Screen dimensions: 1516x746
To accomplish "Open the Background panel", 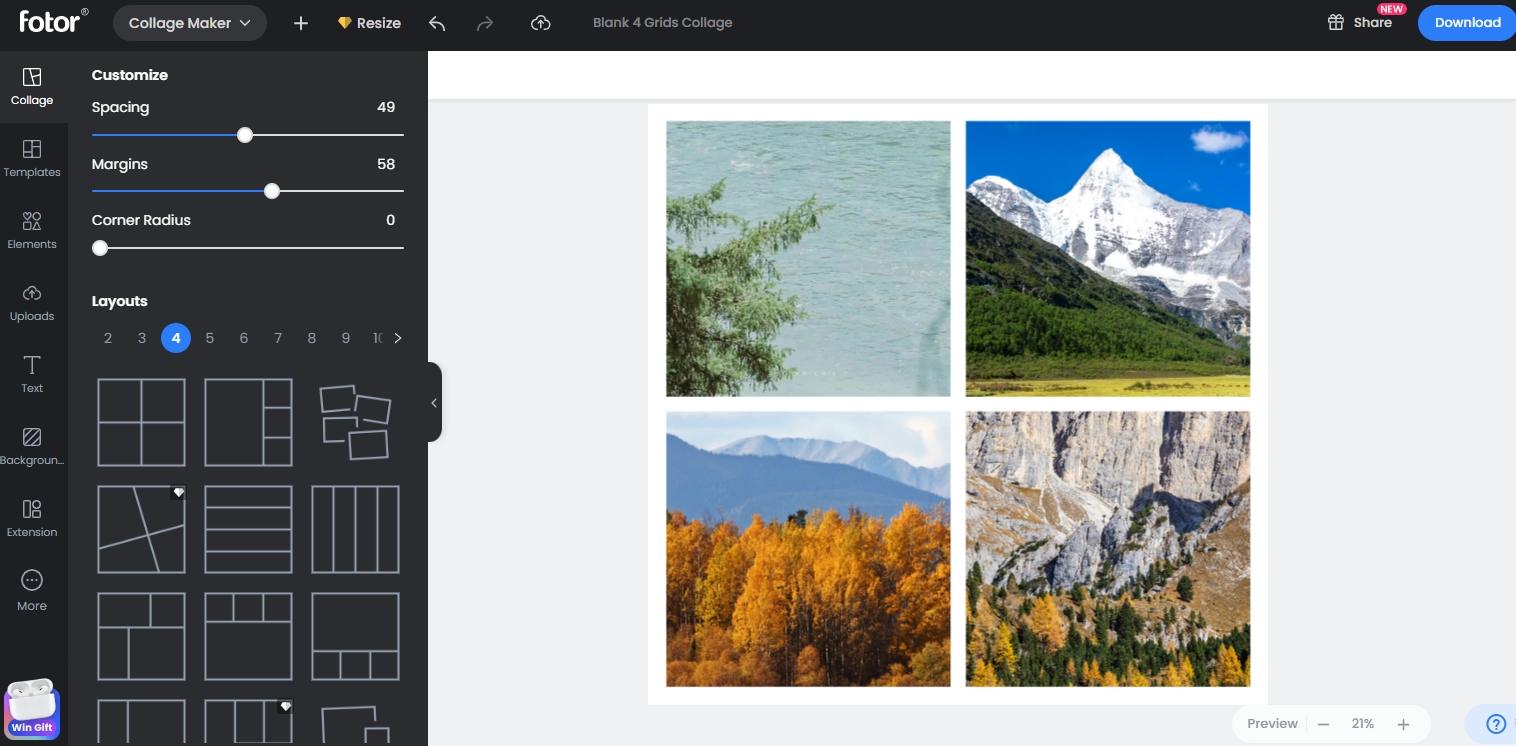I will 32,445.
